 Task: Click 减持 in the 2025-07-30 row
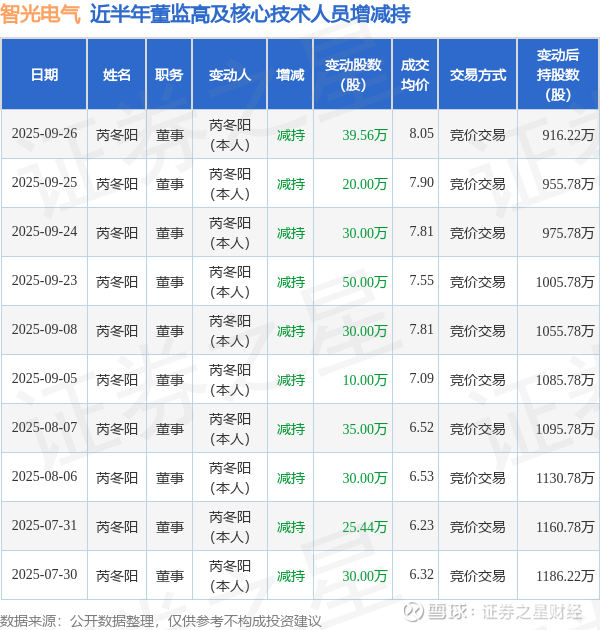[291, 576]
